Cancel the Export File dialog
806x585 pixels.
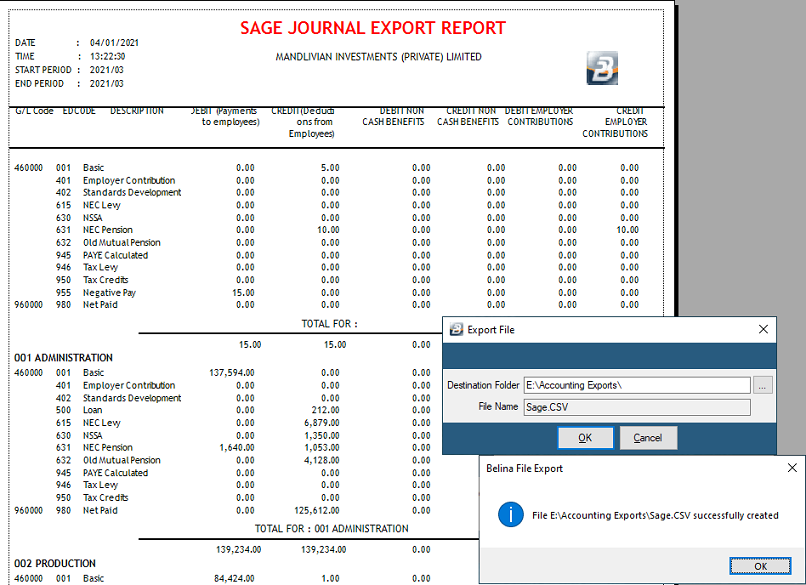tap(648, 438)
